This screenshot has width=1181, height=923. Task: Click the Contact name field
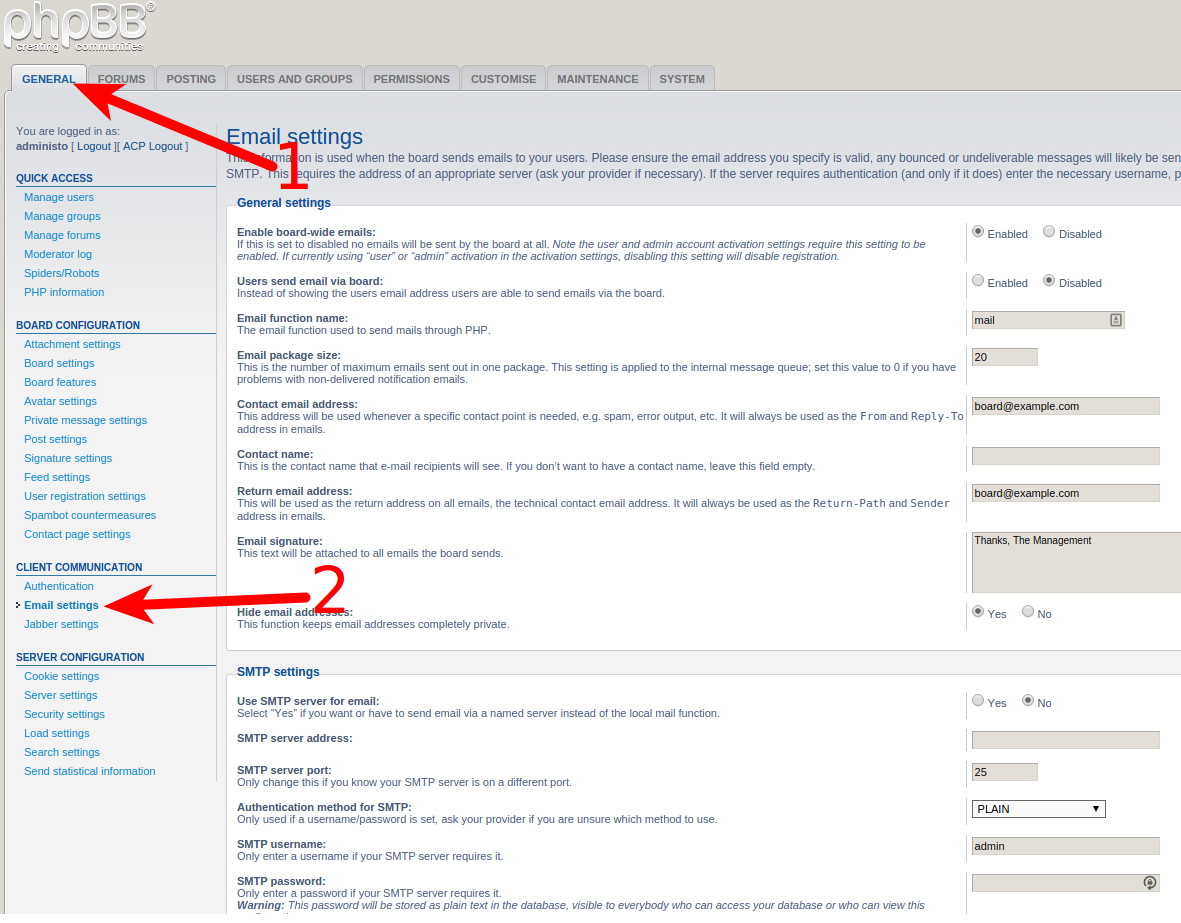click(x=1065, y=456)
